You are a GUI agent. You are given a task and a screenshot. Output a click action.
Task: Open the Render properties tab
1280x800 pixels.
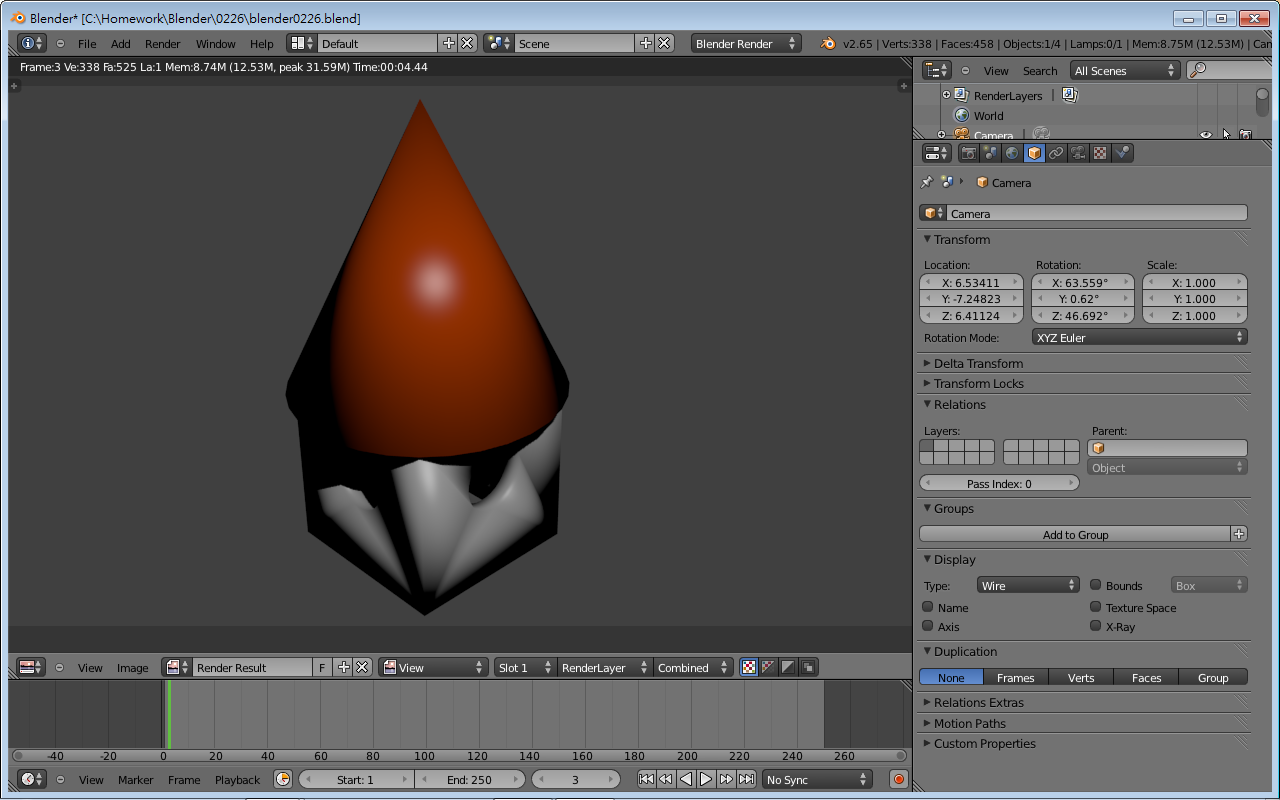[968, 152]
